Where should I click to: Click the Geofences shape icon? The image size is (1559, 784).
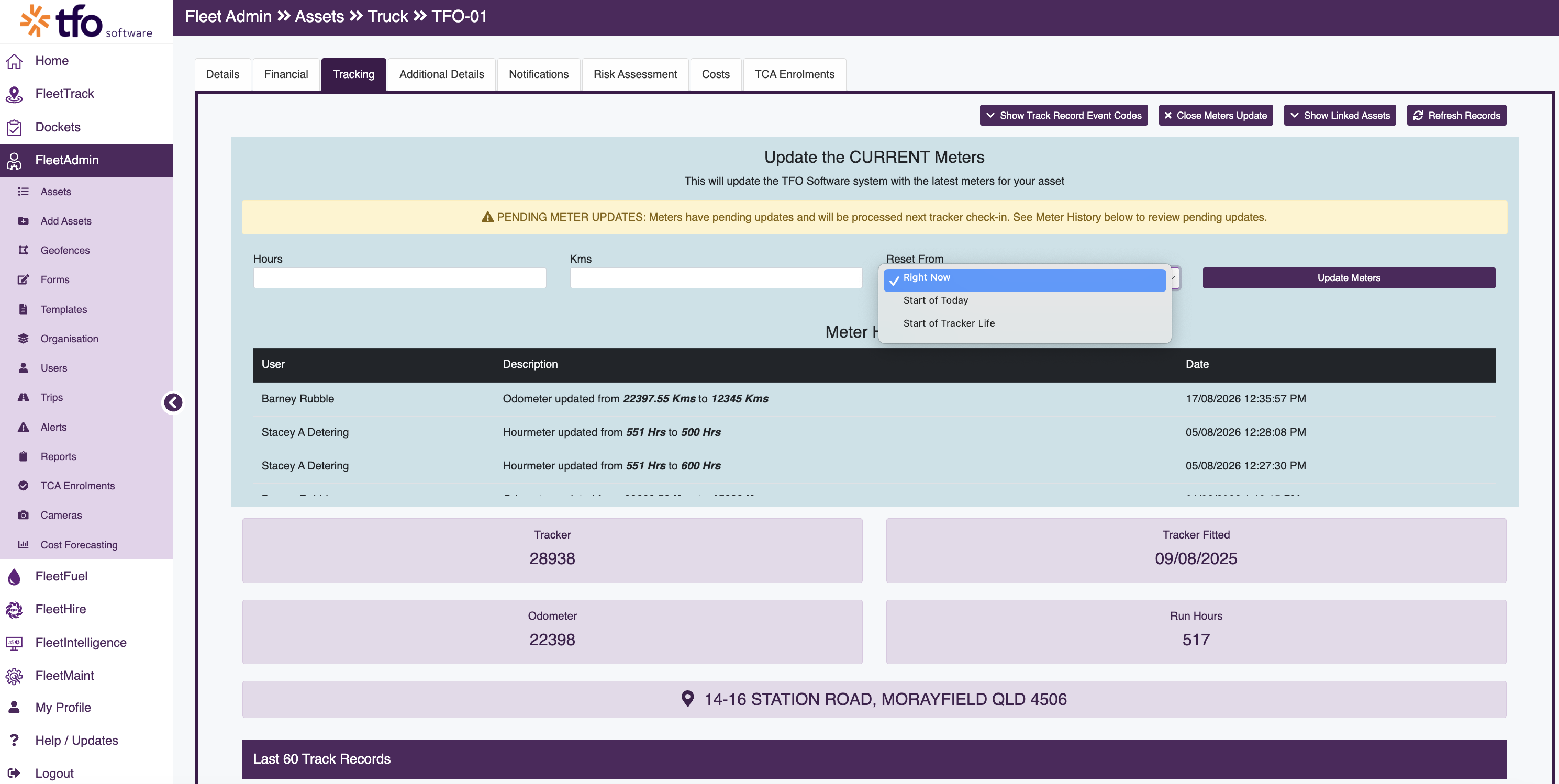pos(24,251)
